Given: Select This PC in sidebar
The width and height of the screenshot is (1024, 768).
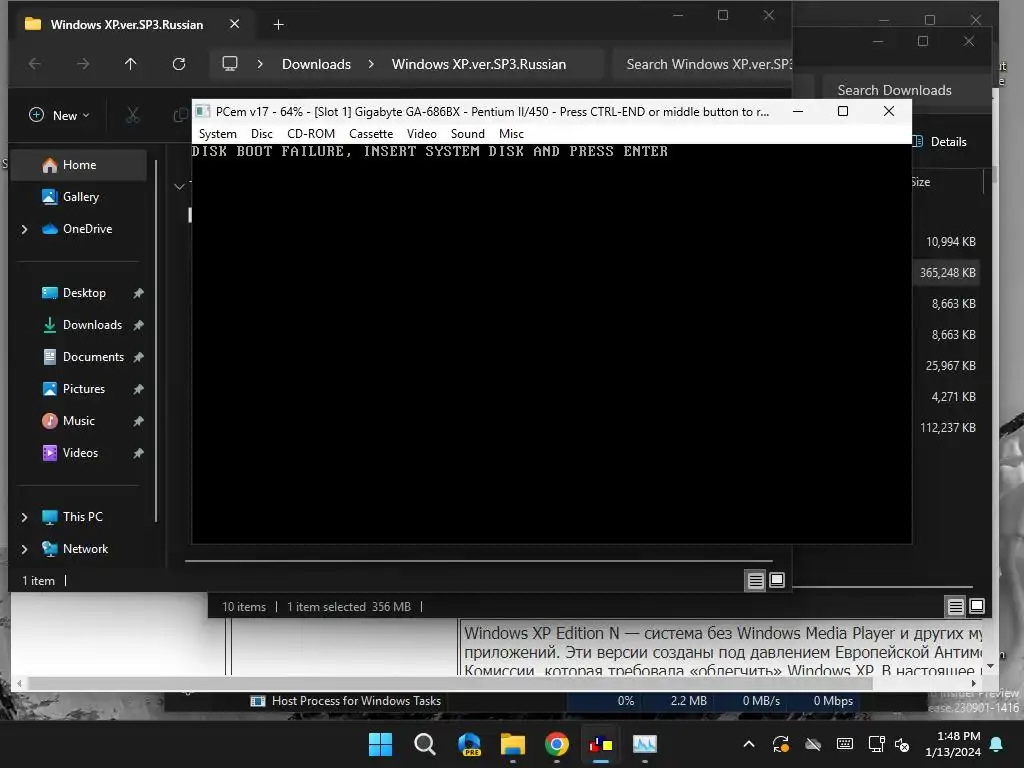Looking at the screenshot, I should coord(82,517).
